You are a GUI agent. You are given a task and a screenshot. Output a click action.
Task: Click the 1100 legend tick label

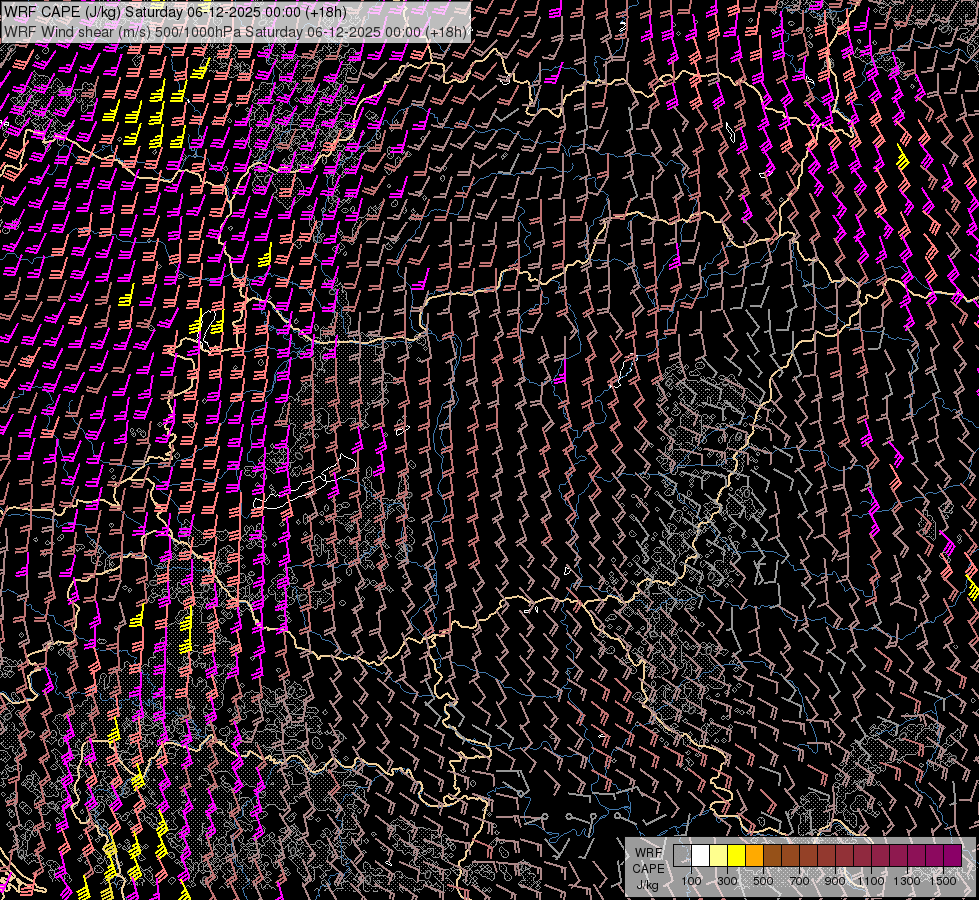click(871, 881)
